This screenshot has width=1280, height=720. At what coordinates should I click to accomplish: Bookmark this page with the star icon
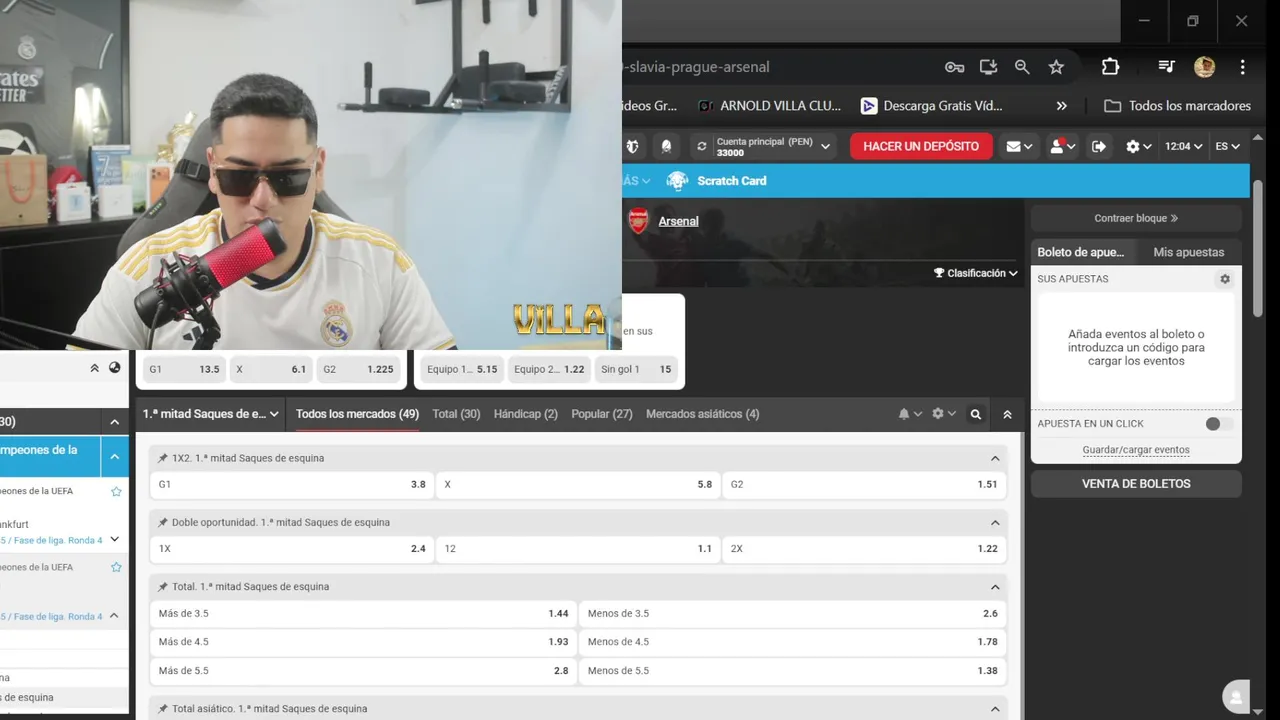[x=1056, y=67]
